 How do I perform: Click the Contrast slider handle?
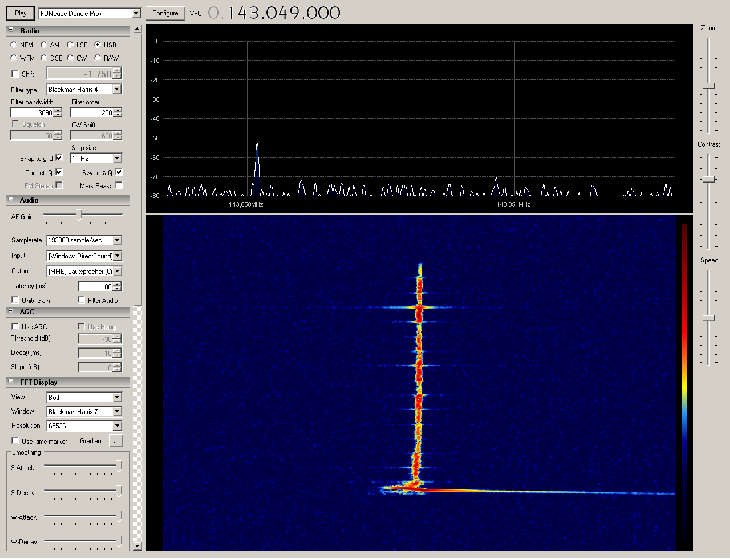tap(708, 179)
